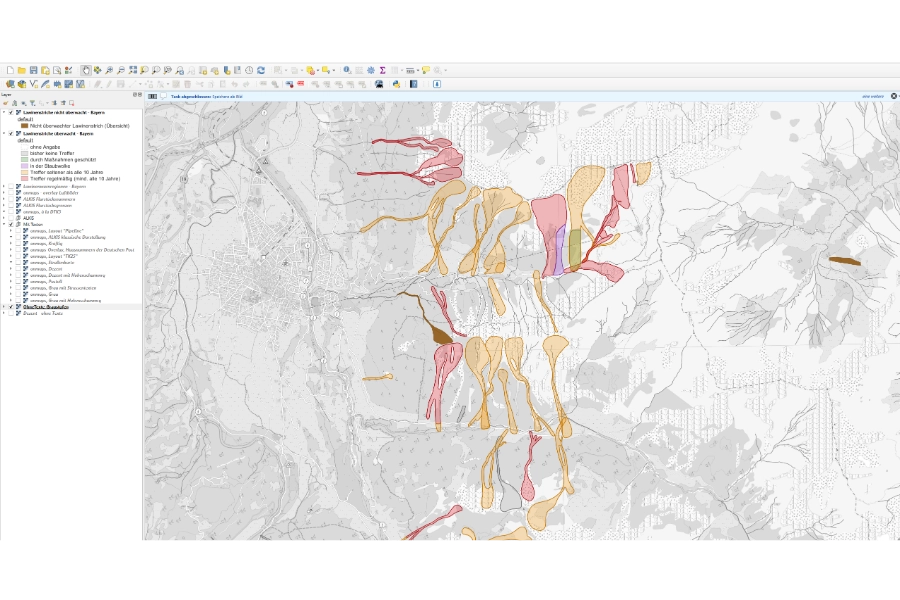
Task: Expand the ALKIS group node
Action: [x=4, y=218]
